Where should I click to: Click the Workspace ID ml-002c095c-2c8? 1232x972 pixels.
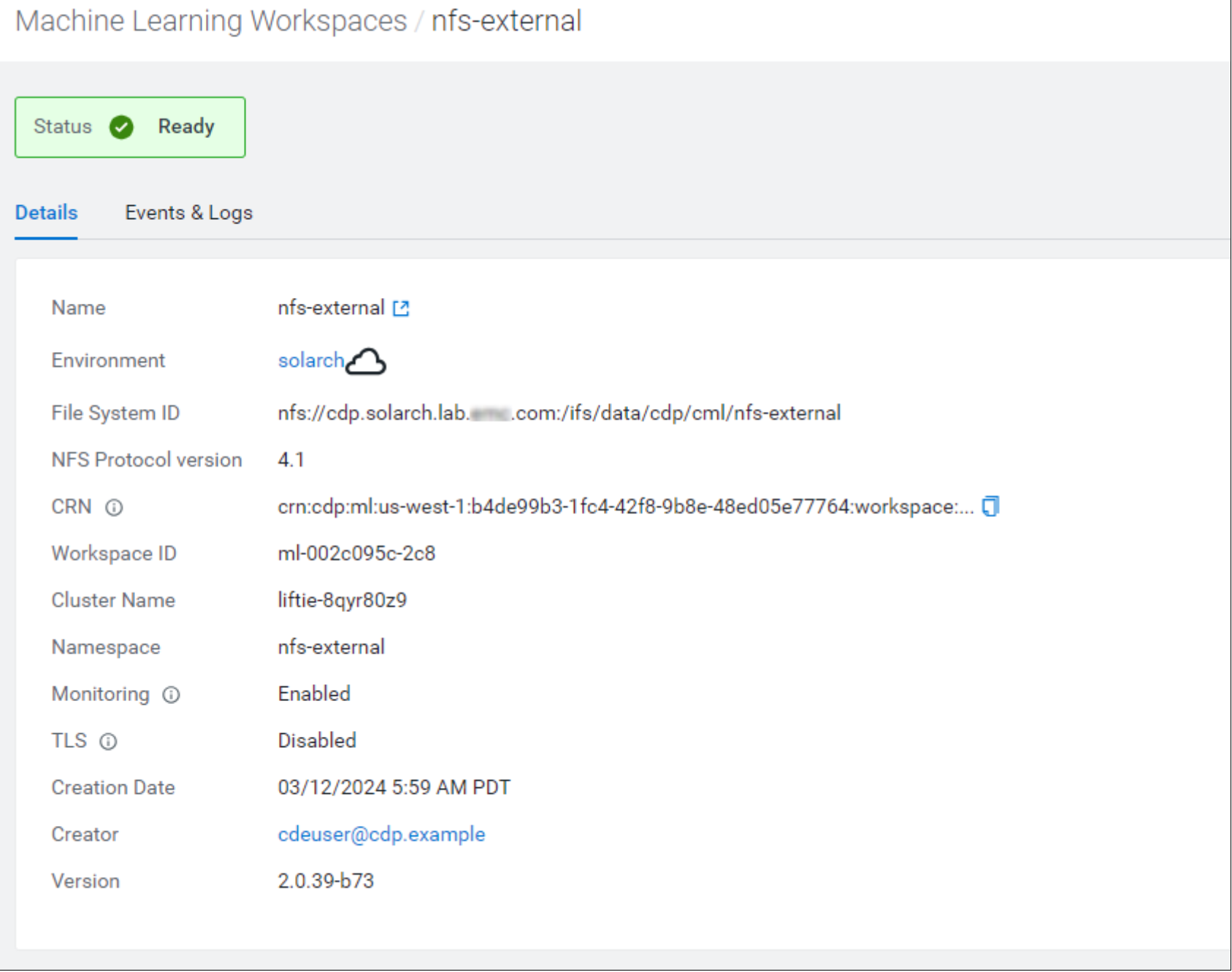pos(356,553)
